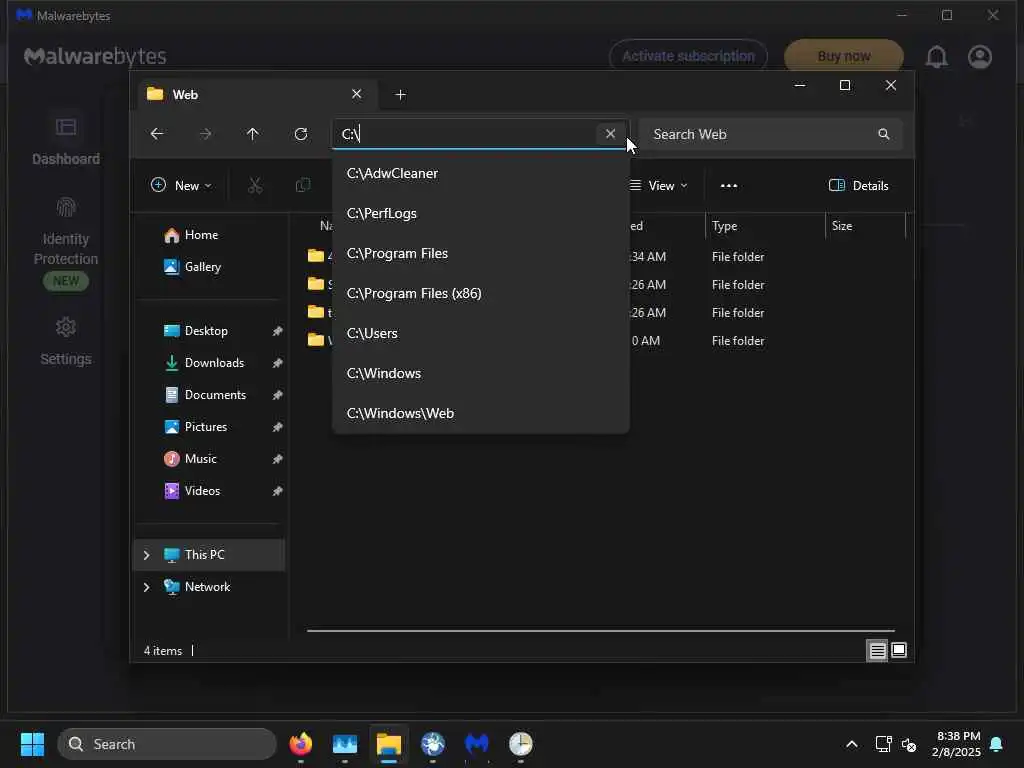Choose C:\Windows\Web suggestion
1024x768 pixels.
481,413
